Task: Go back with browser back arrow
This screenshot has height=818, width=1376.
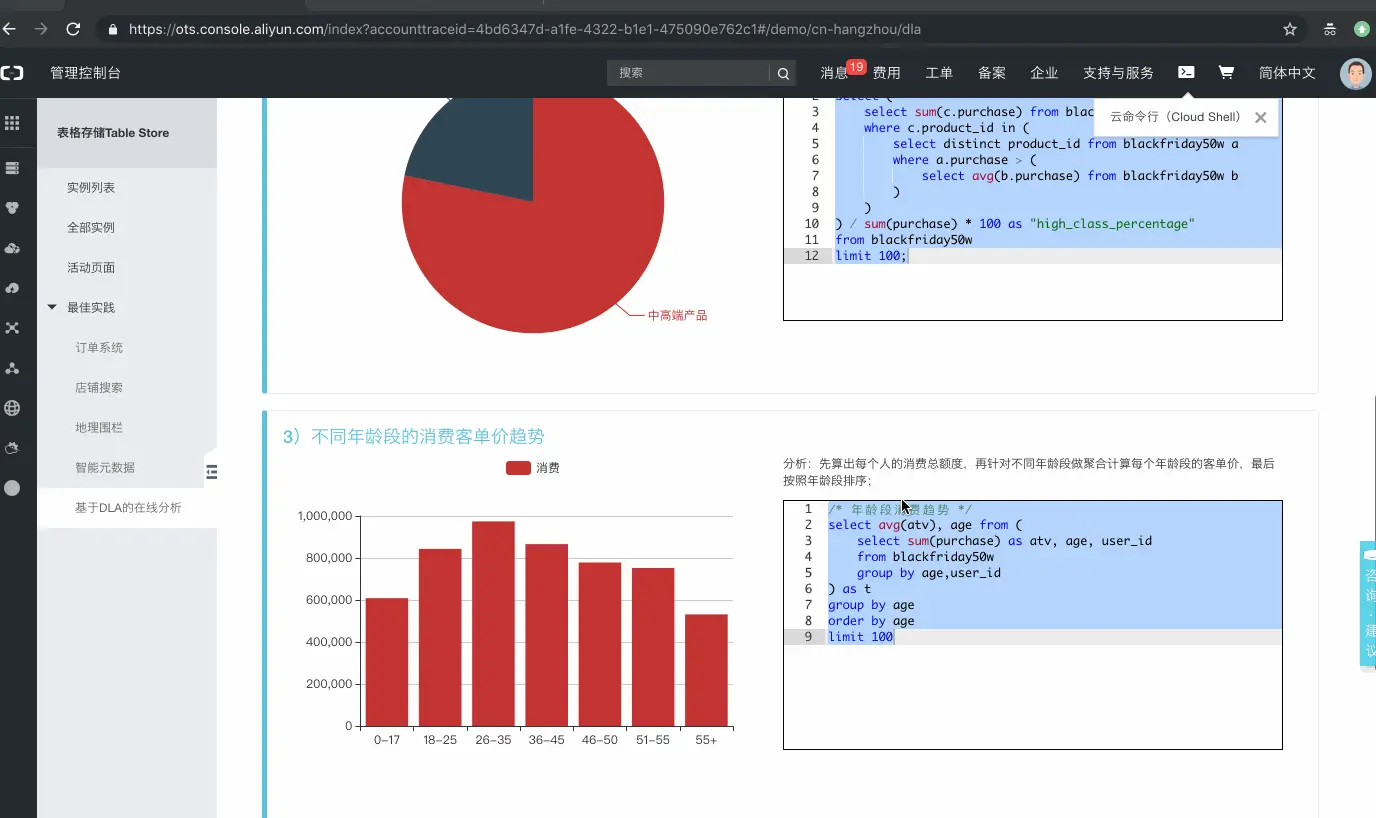Action: pos(9,29)
